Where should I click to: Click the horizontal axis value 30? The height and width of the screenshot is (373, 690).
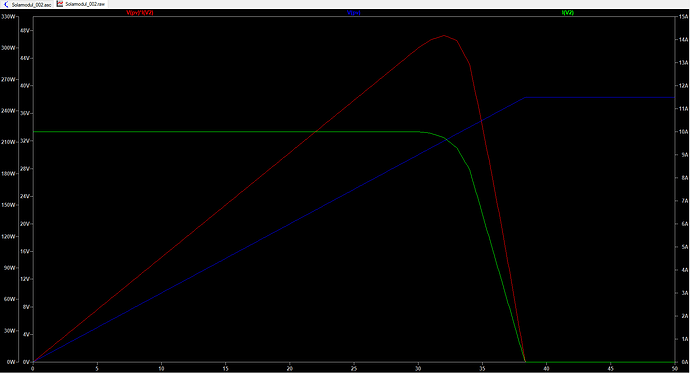click(x=418, y=369)
